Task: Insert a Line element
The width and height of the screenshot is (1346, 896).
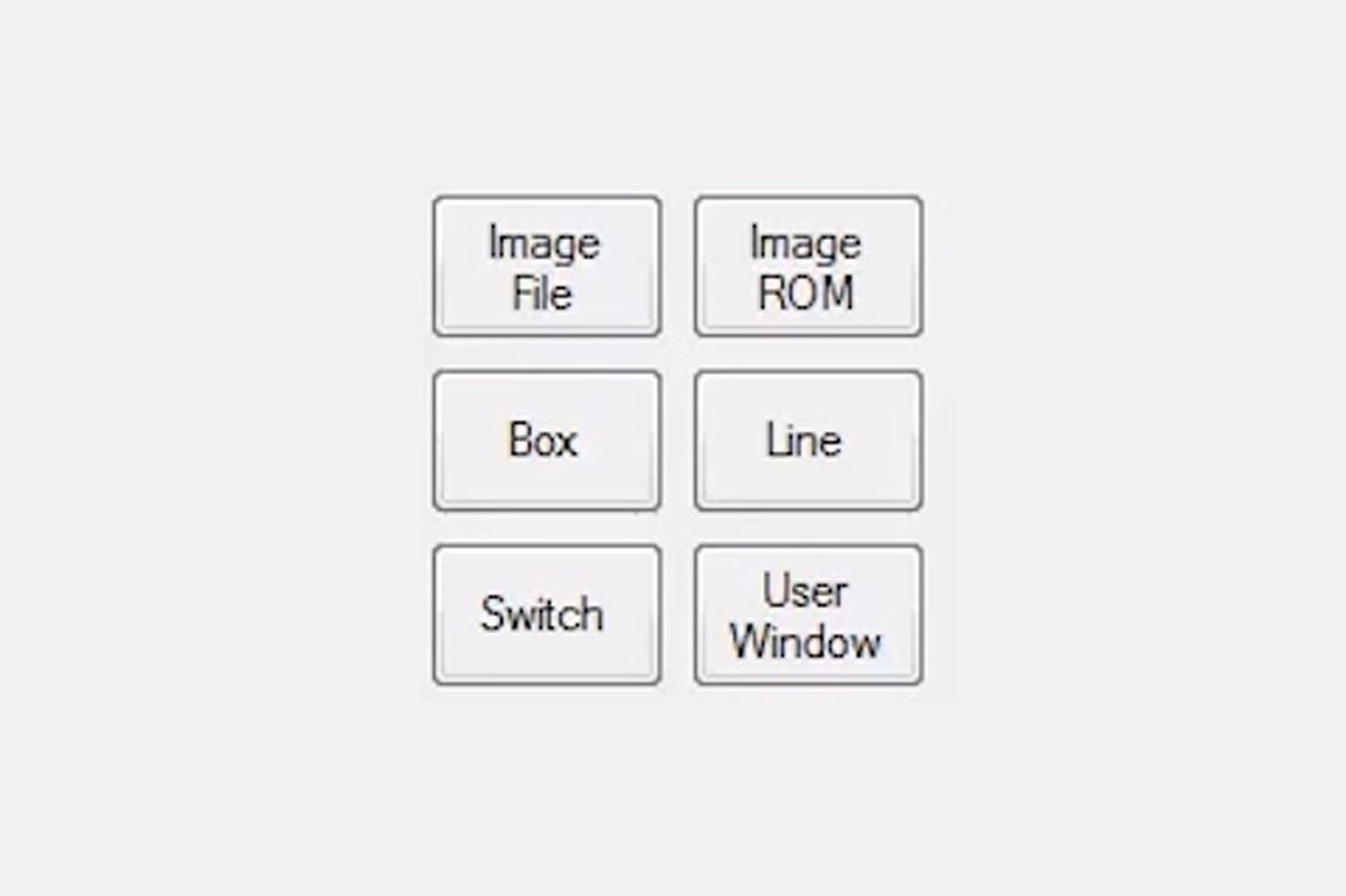Action: [808, 440]
